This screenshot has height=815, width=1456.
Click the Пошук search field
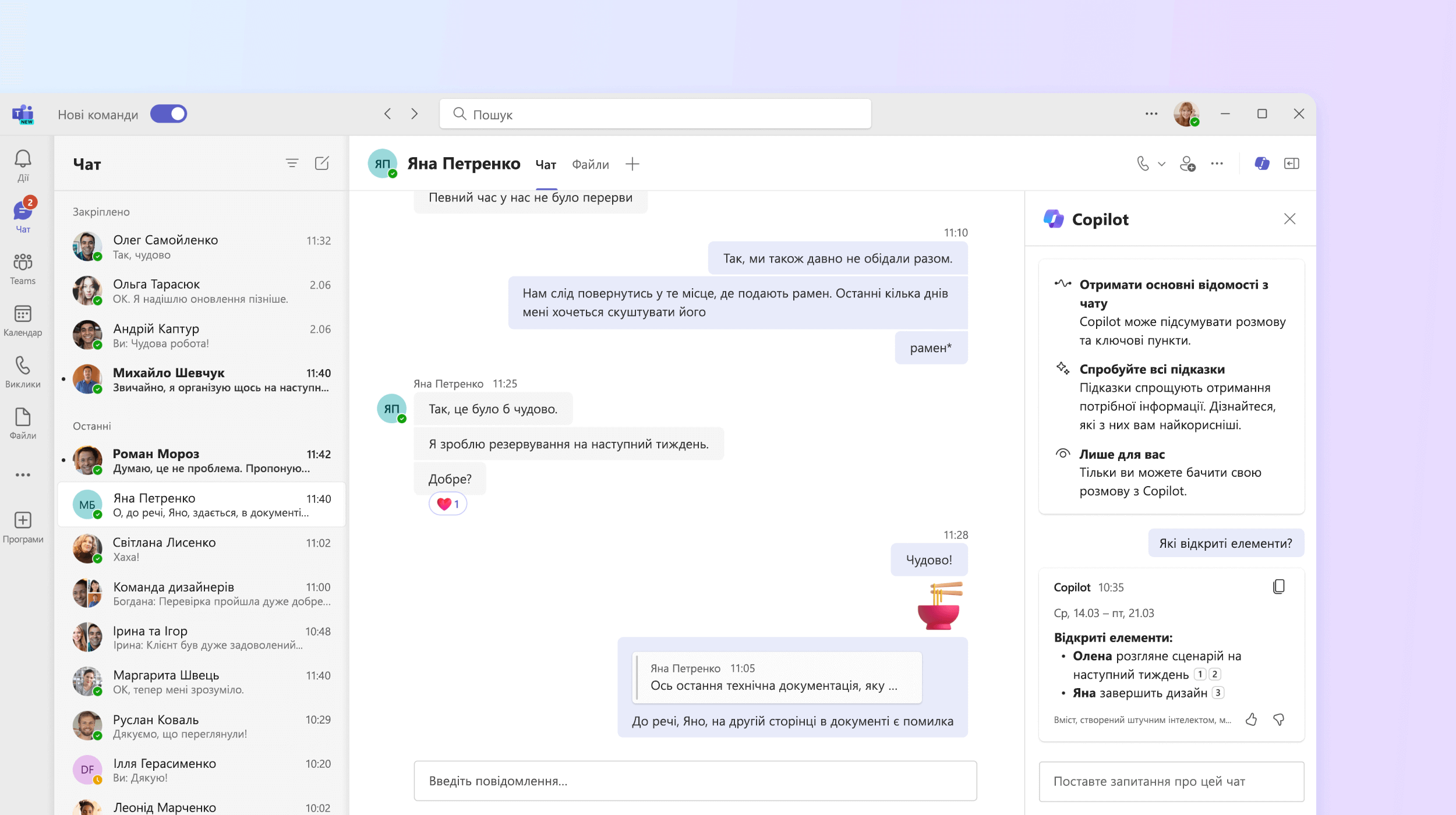point(655,114)
